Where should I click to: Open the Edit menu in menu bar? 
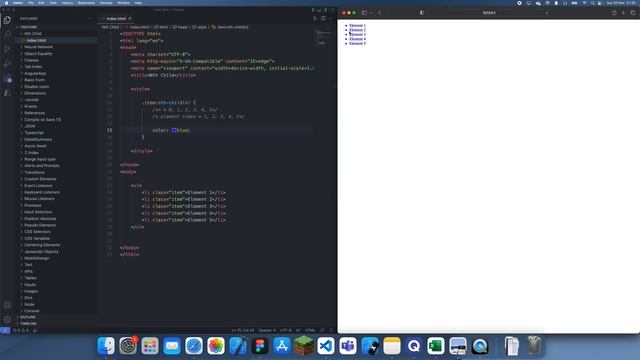pos(41,3)
